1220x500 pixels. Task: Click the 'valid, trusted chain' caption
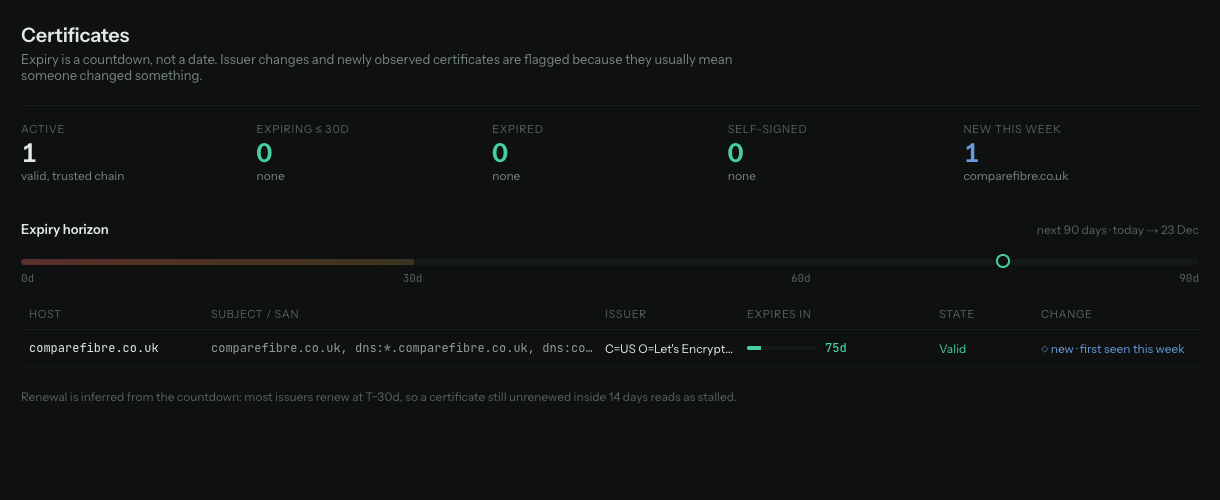[73, 176]
